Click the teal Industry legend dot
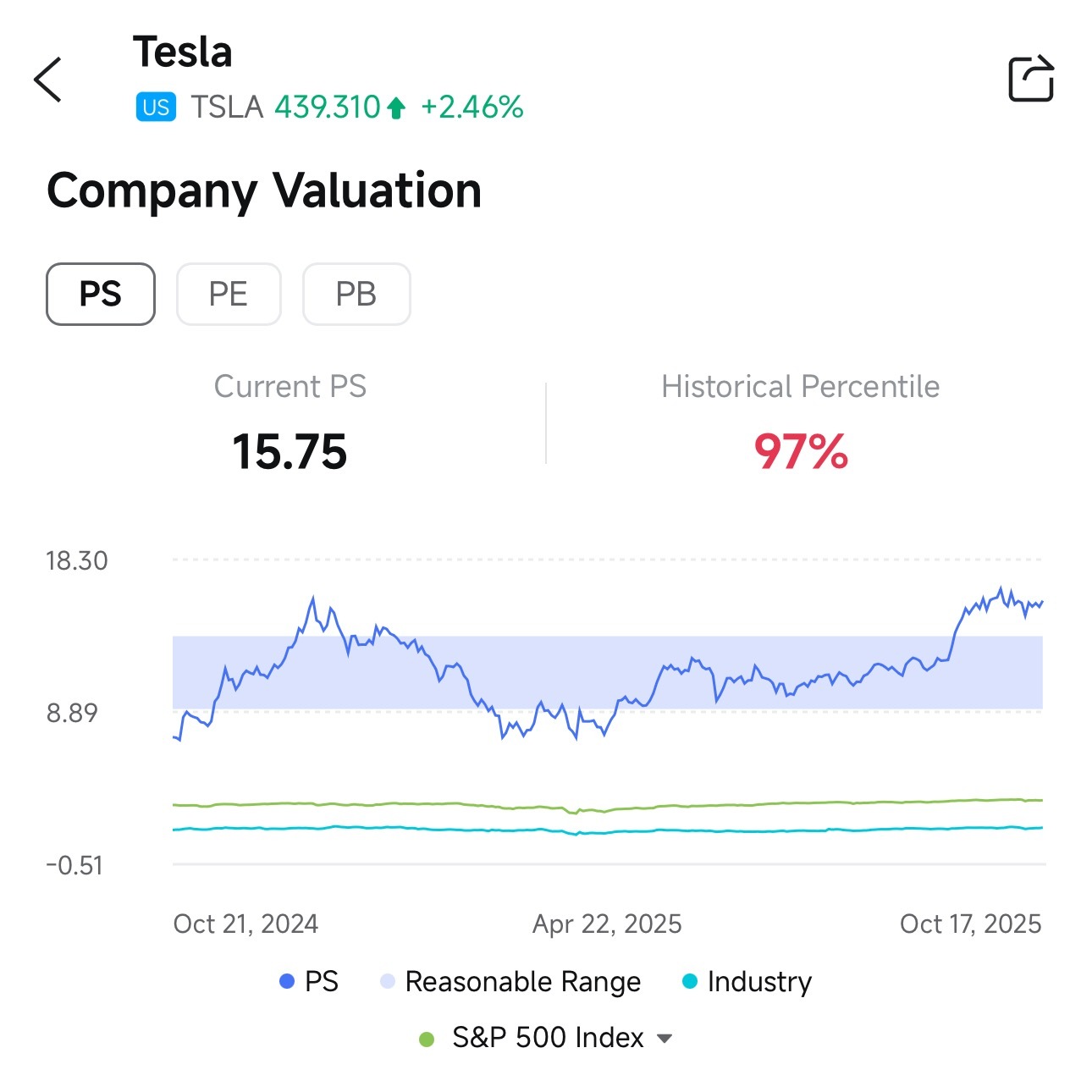The height and width of the screenshot is (1092, 1092). (x=690, y=981)
